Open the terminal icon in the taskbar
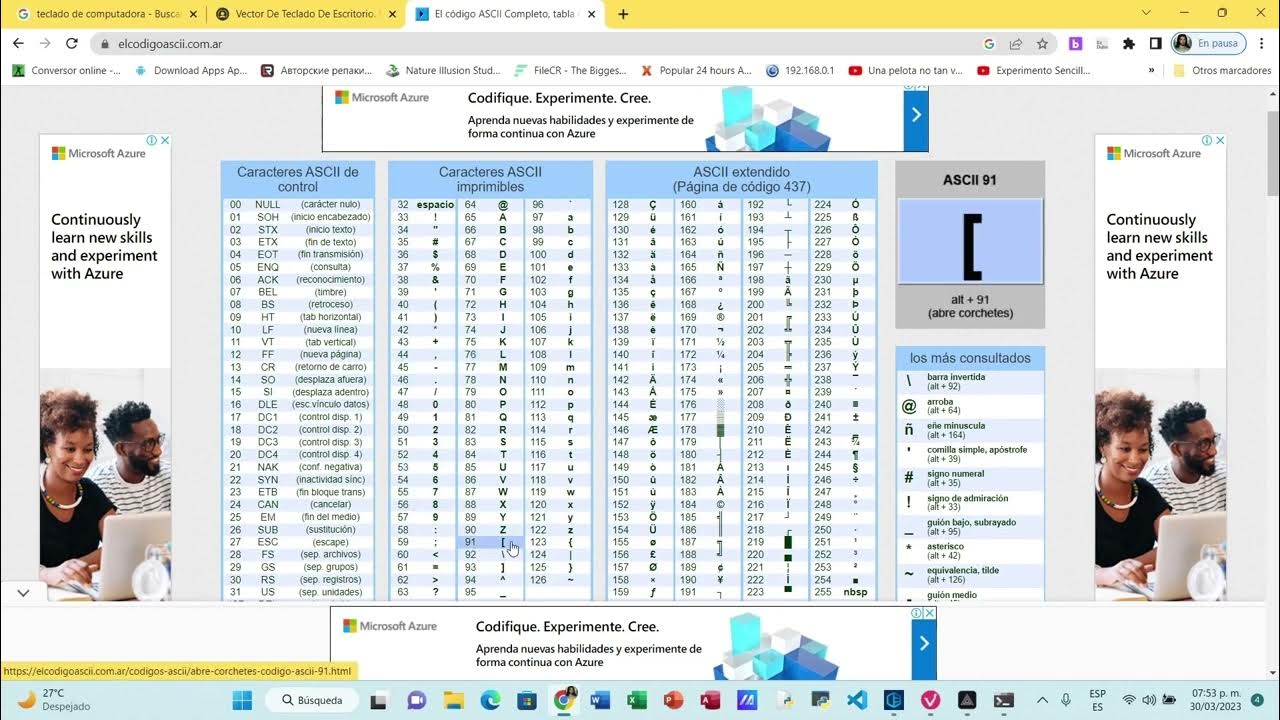The height and width of the screenshot is (720, 1280). [x=1004, y=700]
